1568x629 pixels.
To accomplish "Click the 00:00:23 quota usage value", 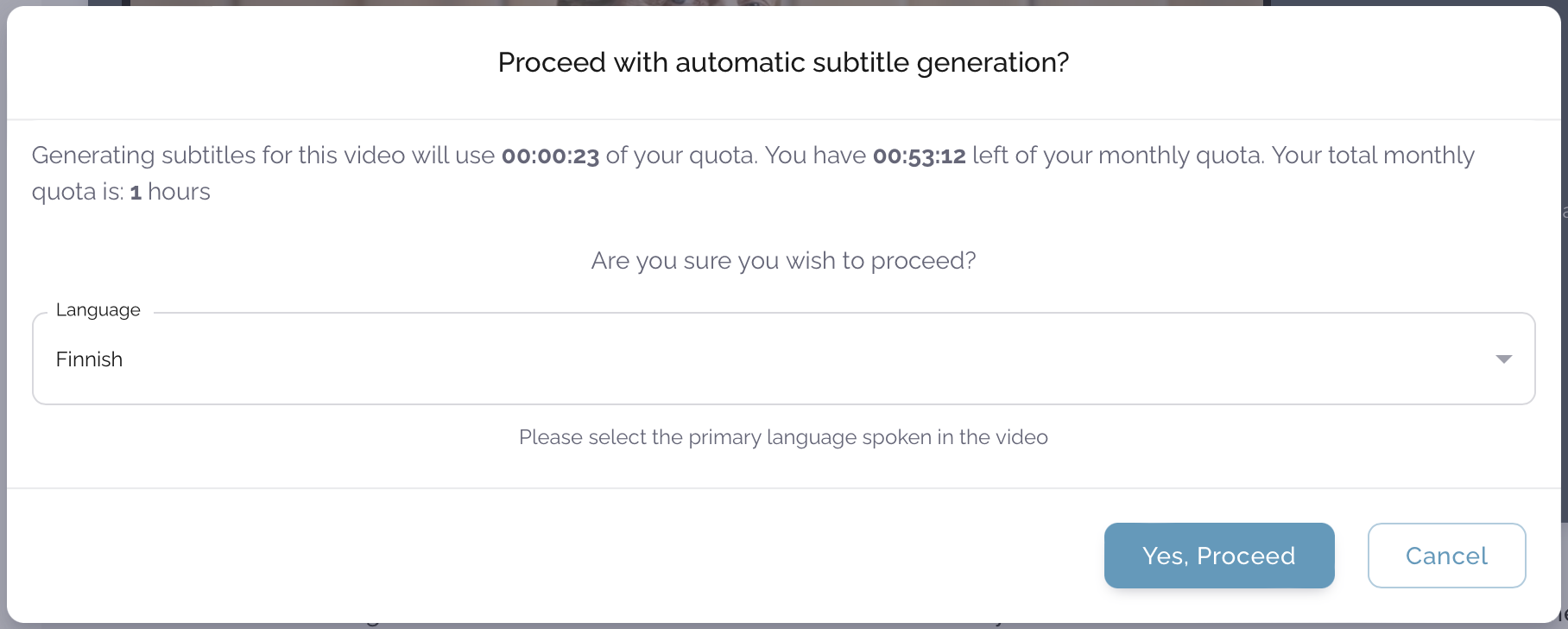I will point(550,156).
